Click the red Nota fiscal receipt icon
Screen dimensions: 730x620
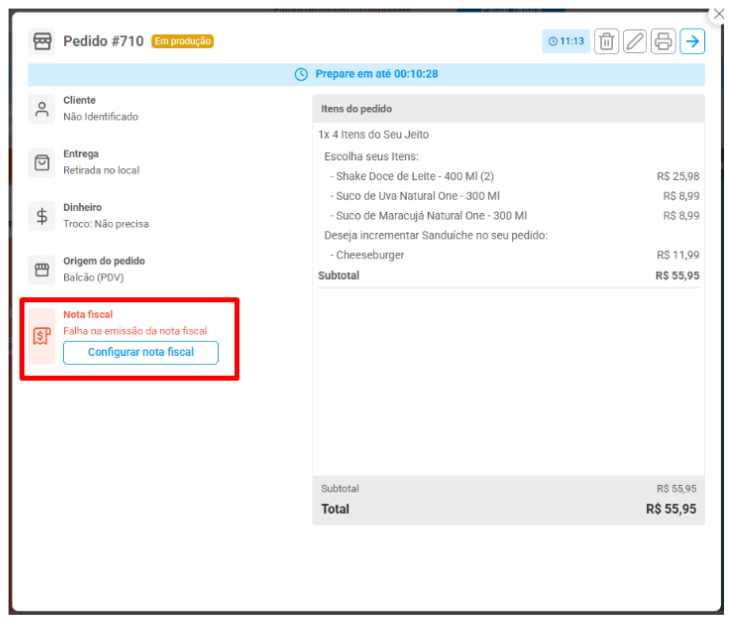click(42, 335)
